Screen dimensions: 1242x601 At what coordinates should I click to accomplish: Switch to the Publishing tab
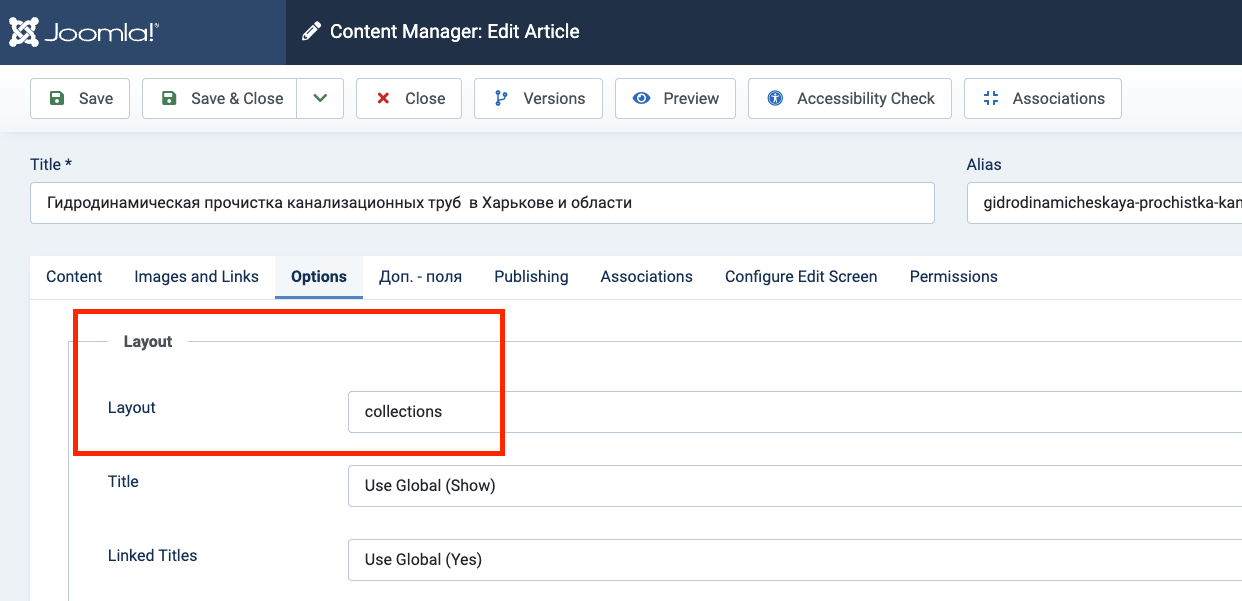click(531, 277)
